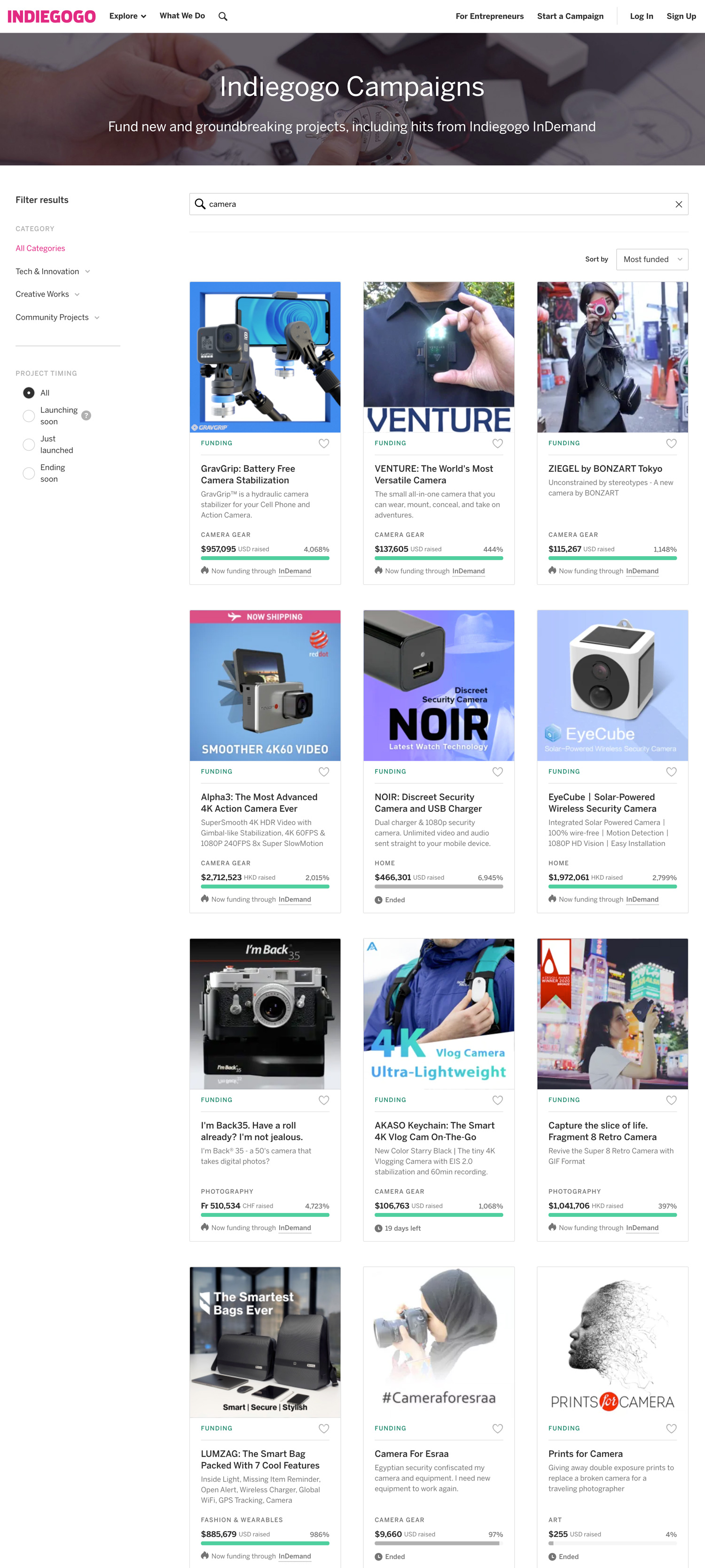Image resolution: width=705 pixels, height=1568 pixels.
Task: Choose Just launched timing option
Action: tap(29, 445)
